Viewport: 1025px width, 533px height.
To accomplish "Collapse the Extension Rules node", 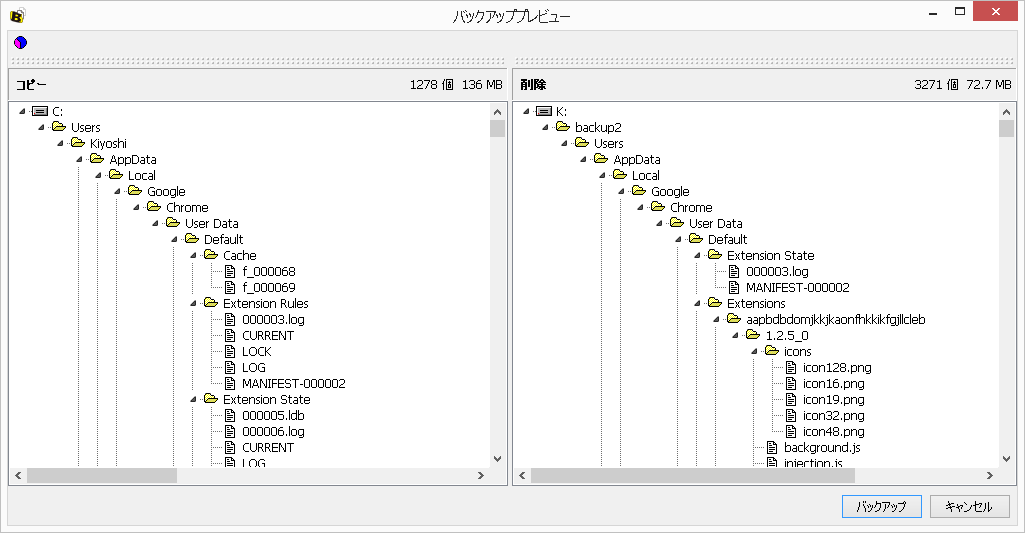I will (193, 303).
